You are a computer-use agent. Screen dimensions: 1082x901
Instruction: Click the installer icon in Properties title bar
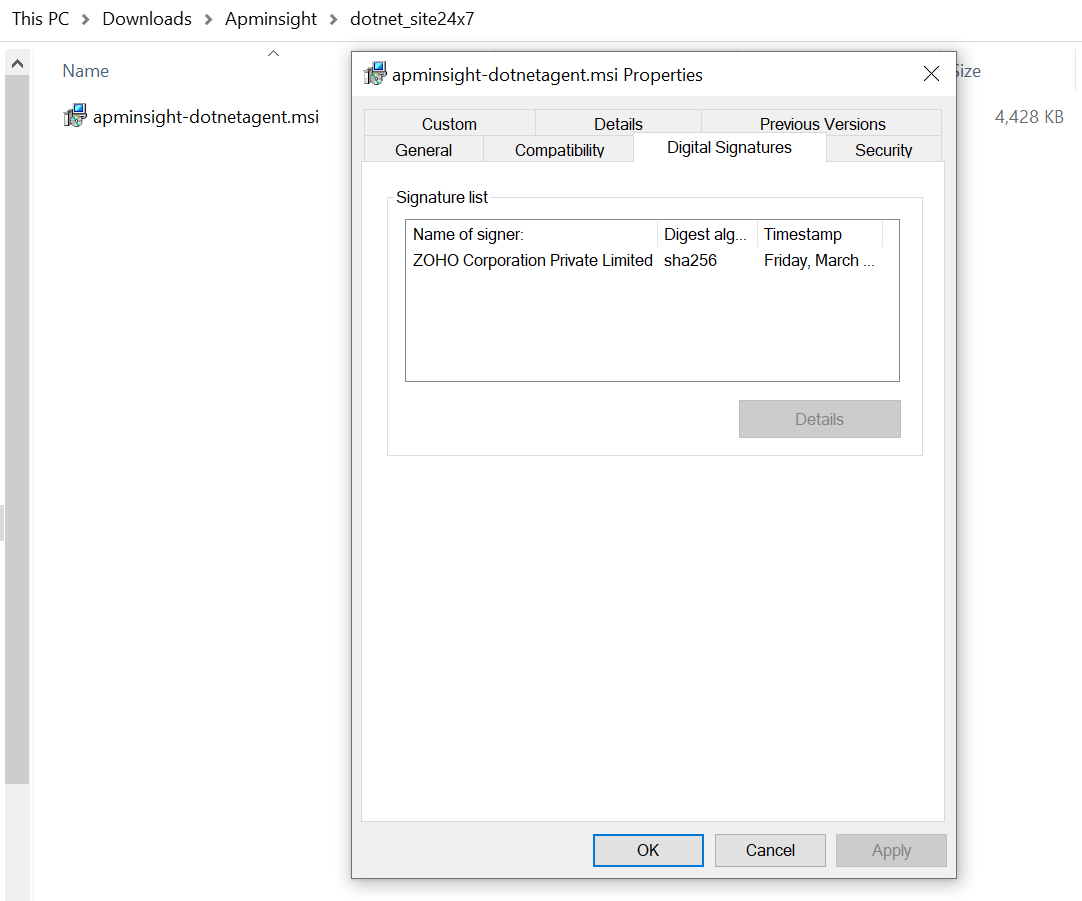[375, 74]
